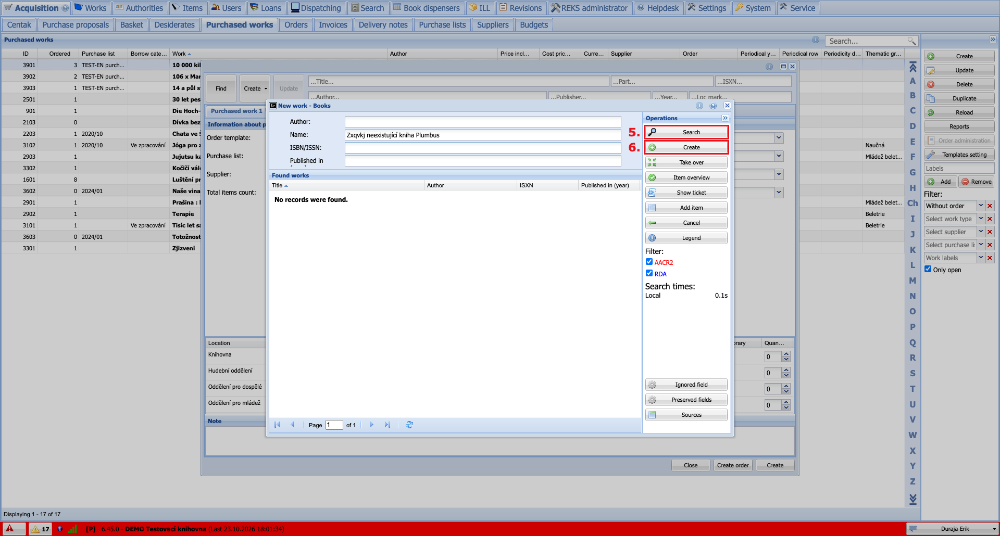Jump to bottom of alphabet index with double-down arrow

pyautogui.click(x=913, y=498)
